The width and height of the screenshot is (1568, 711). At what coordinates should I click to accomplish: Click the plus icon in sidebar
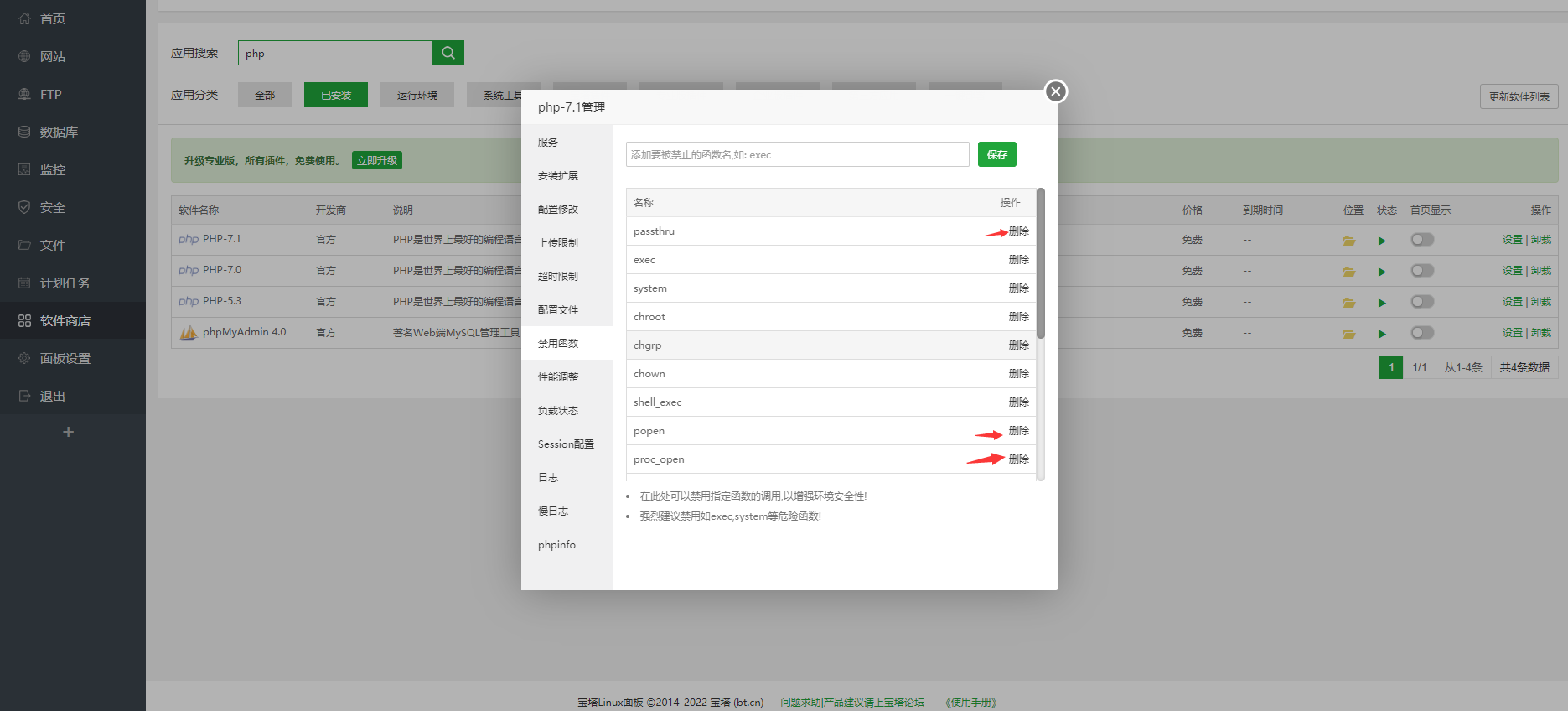[69, 432]
